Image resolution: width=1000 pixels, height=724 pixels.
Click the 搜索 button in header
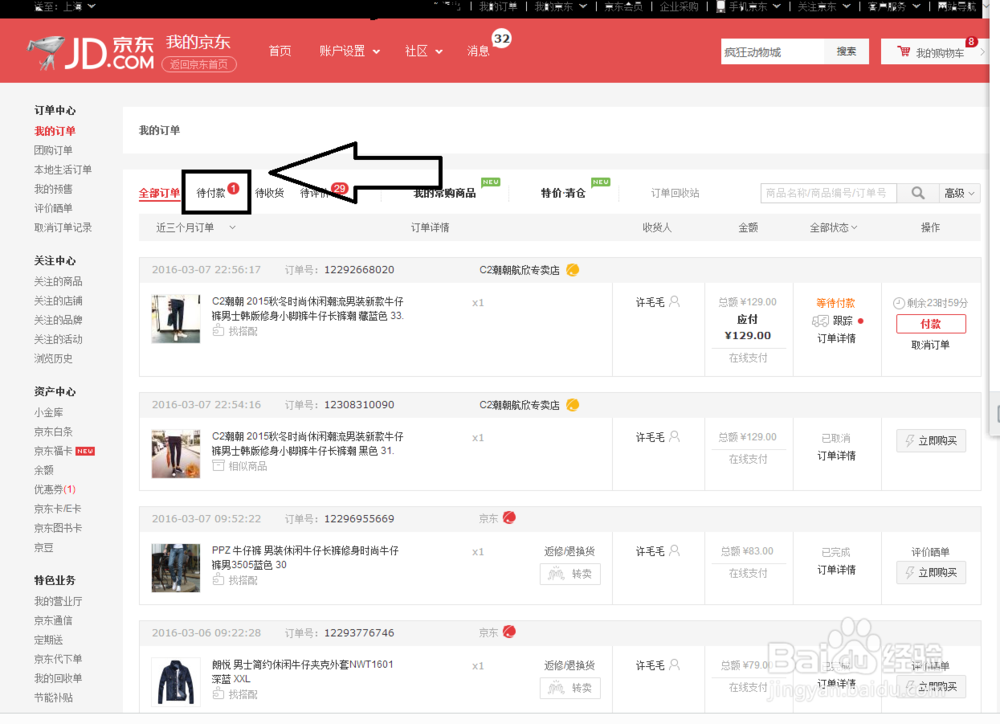click(x=846, y=51)
